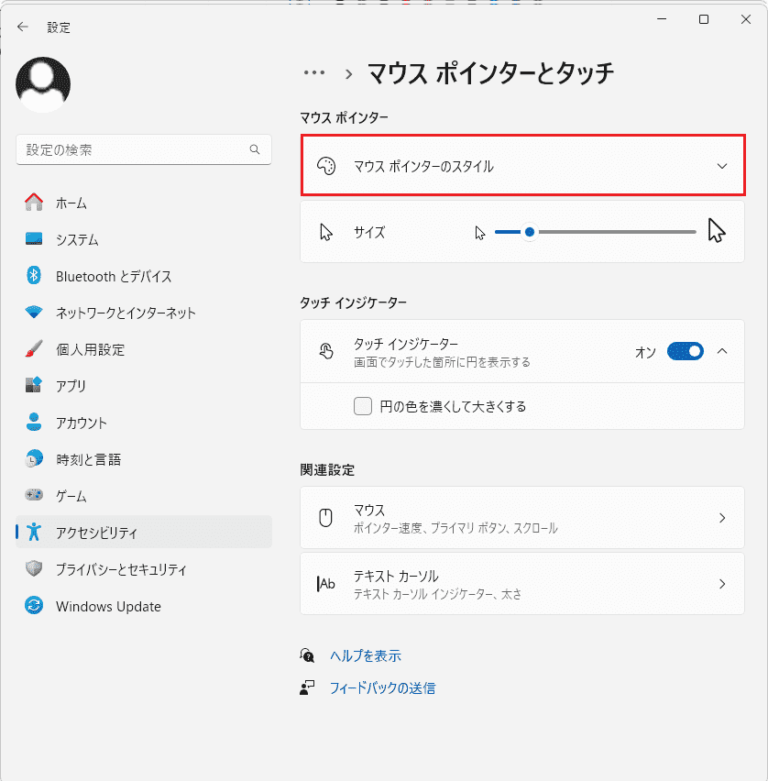Screen dimensions: 768x781
Task: Select ネットワークとインターネット in sidebar
Action: [126, 313]
